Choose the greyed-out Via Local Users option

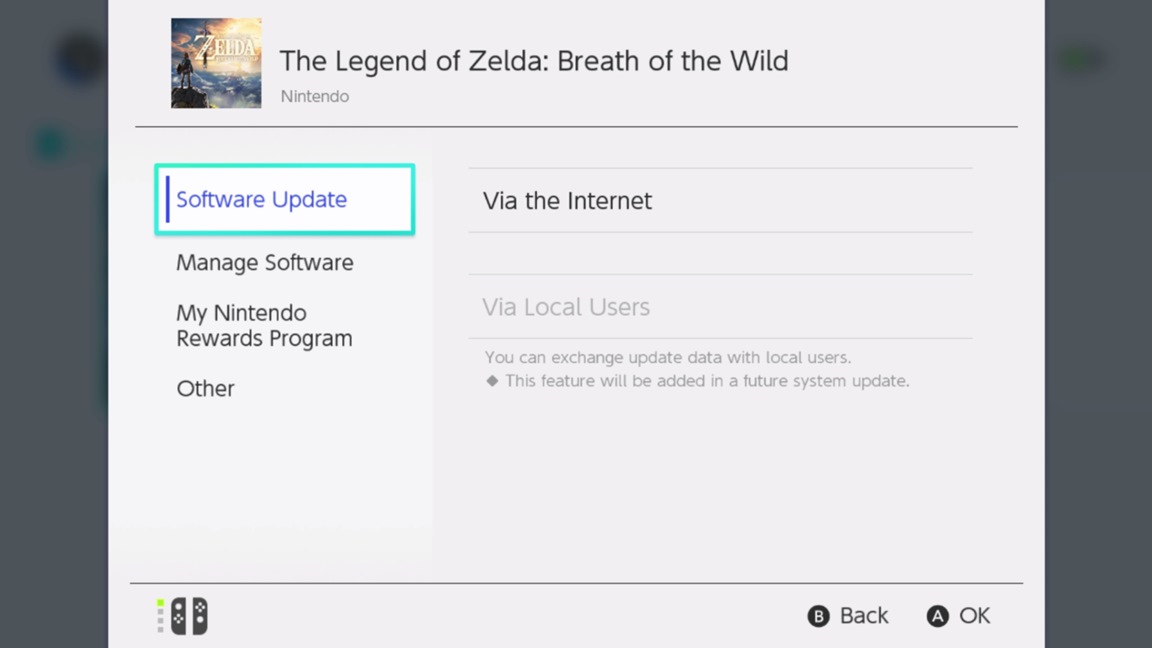(566, 307)
